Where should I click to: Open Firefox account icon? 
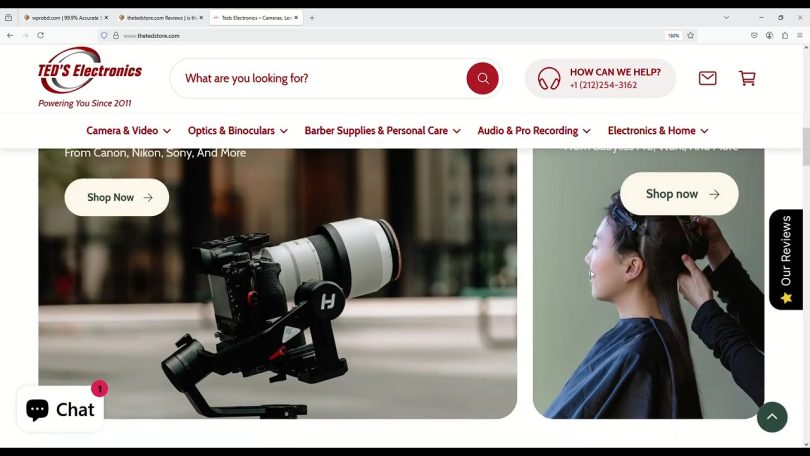770,36
